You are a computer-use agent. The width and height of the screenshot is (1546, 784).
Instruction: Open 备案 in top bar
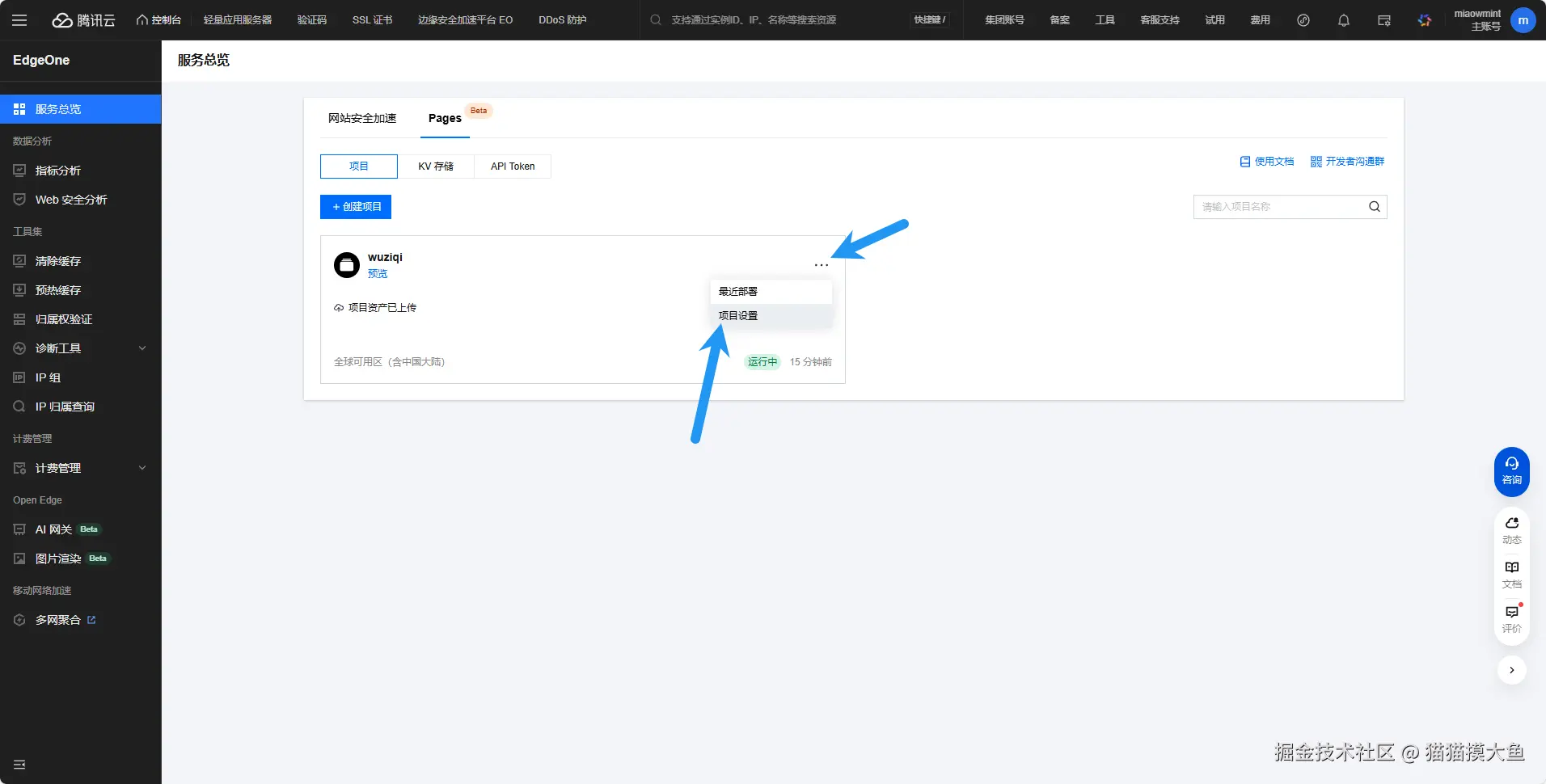point(1060,20)
